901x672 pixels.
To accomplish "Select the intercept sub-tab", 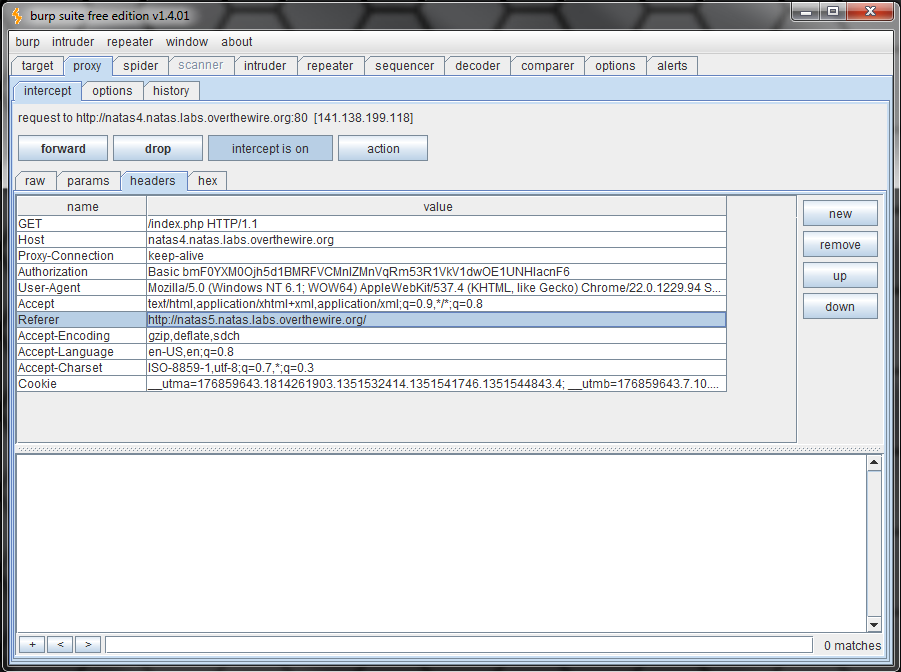I will click(x=48, y=91).
